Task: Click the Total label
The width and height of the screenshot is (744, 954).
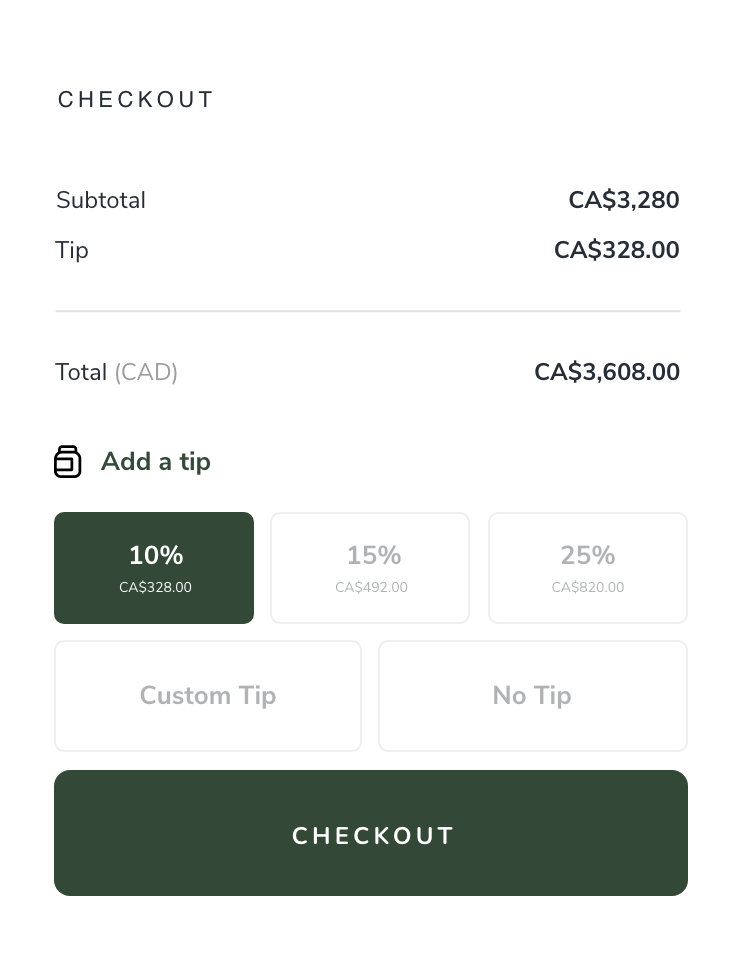Action: (81, 372)
